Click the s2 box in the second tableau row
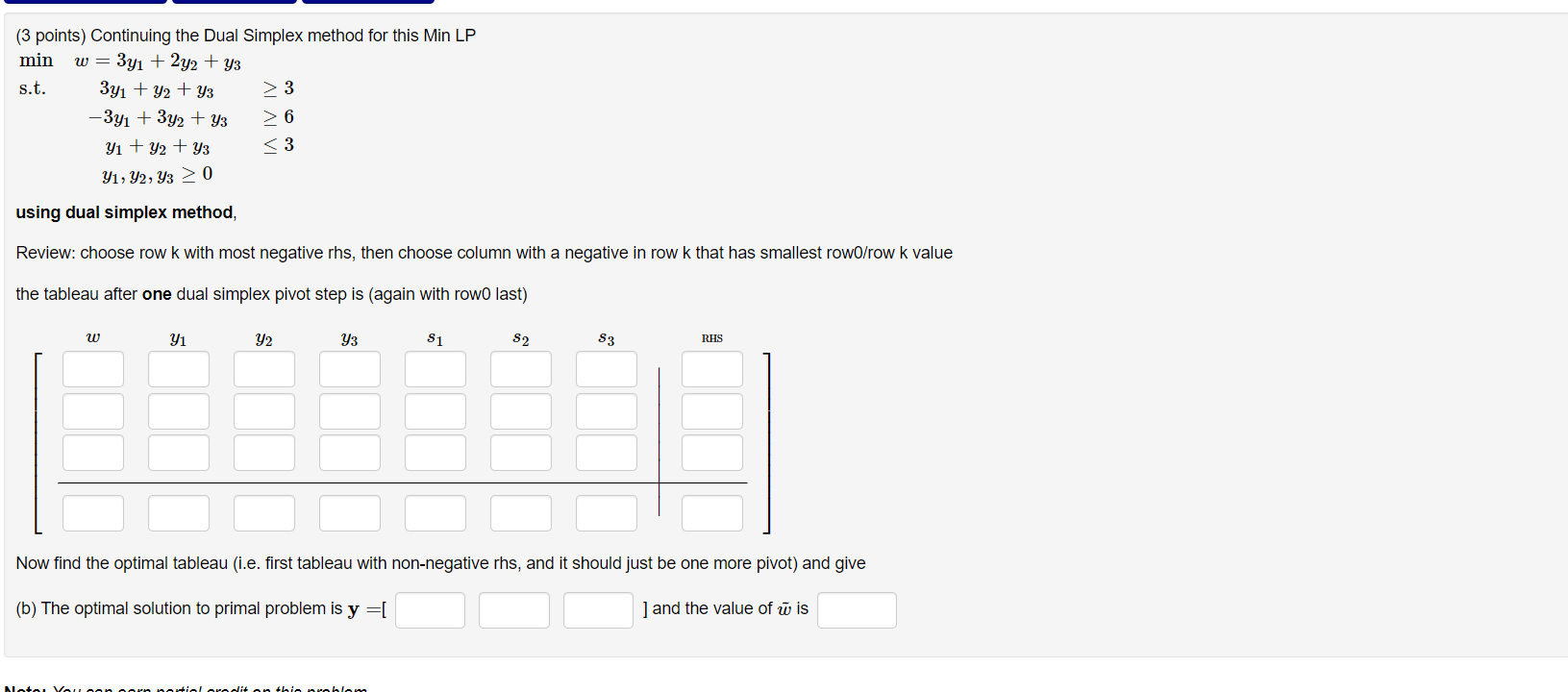This screenshot has height=692, width=1568. (x=520, y=410)
